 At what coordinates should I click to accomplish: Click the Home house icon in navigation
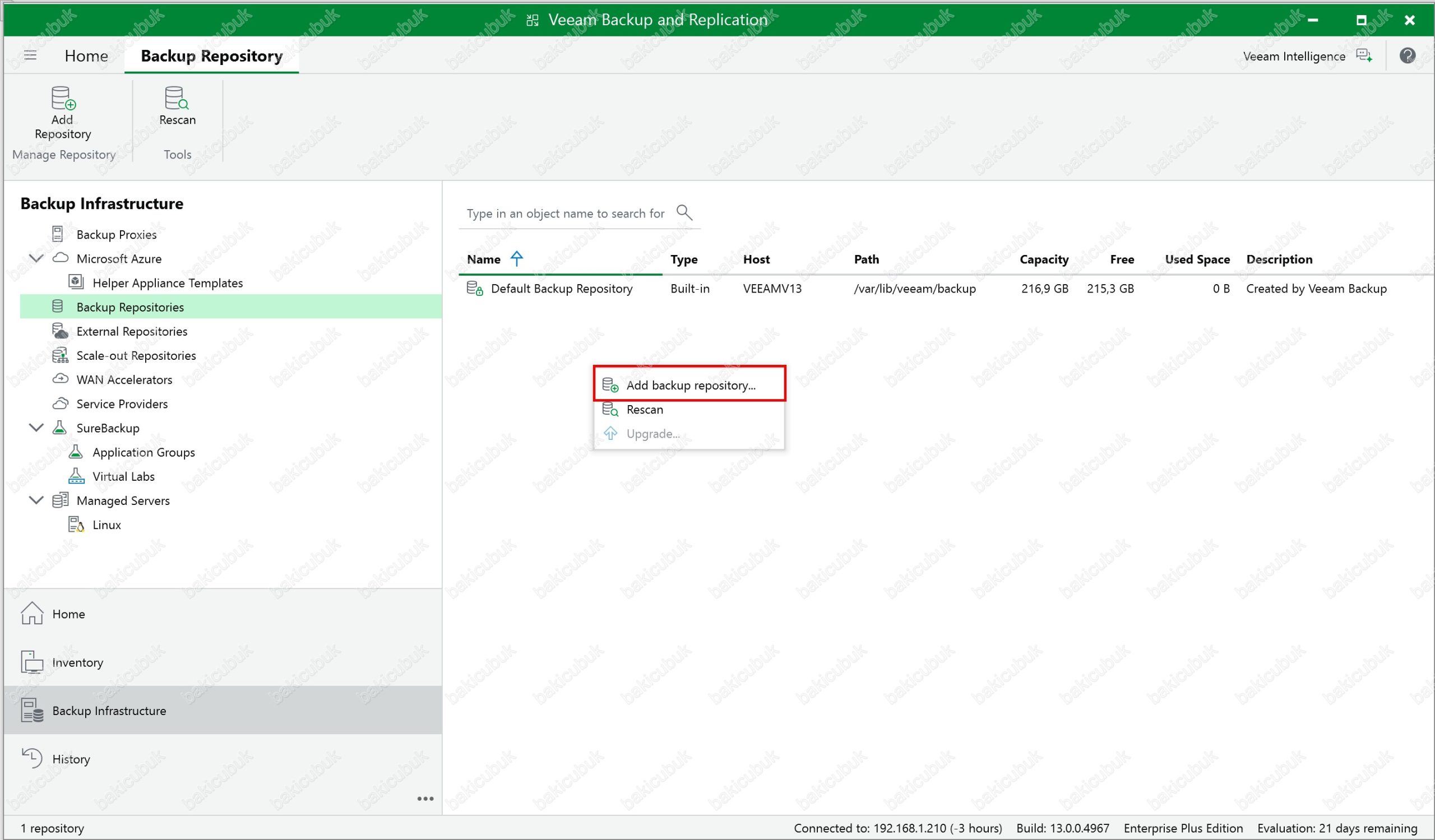point(32,614)
